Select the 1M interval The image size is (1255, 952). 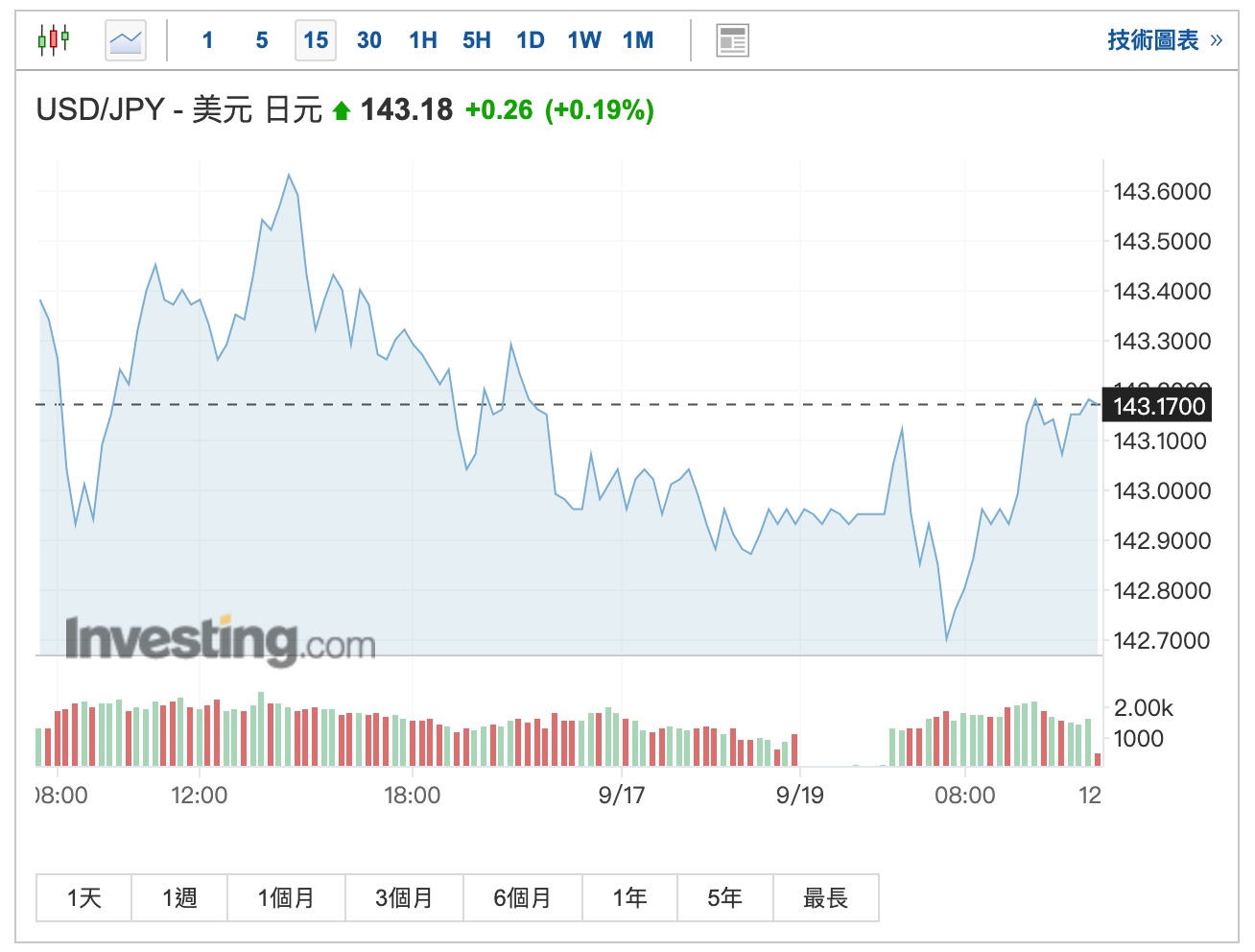click(x=638, y=40)
